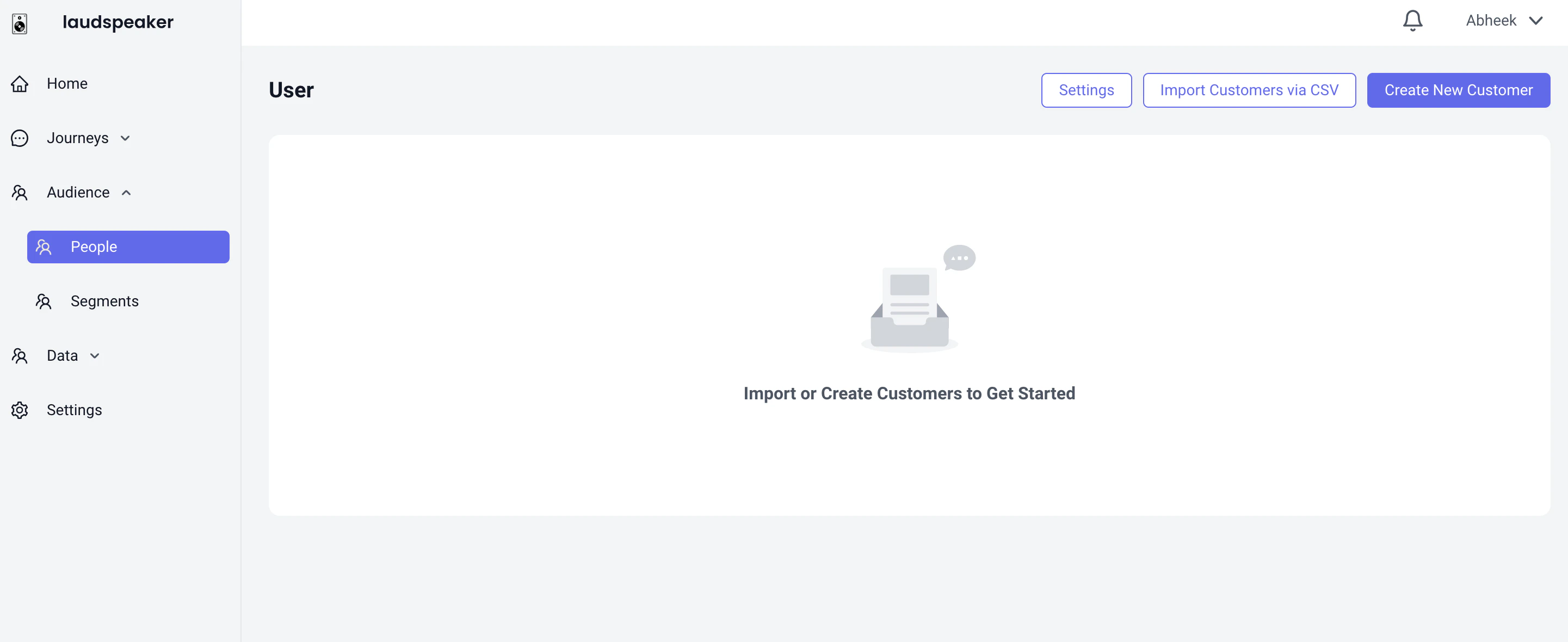Collapse the Audience submenu chevron

(x=126, y=193)
